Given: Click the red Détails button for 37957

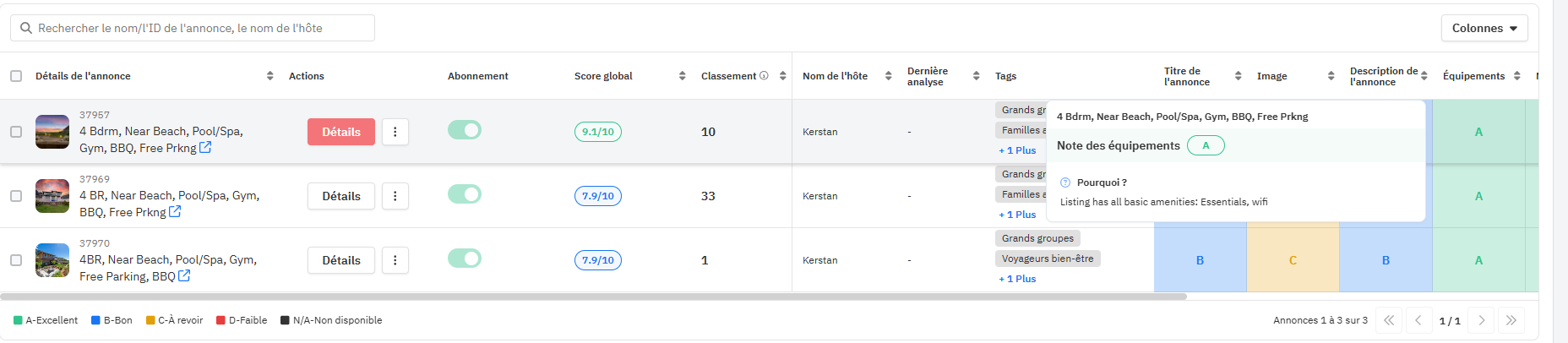Looking at the screenshot, I should [341, 132].
